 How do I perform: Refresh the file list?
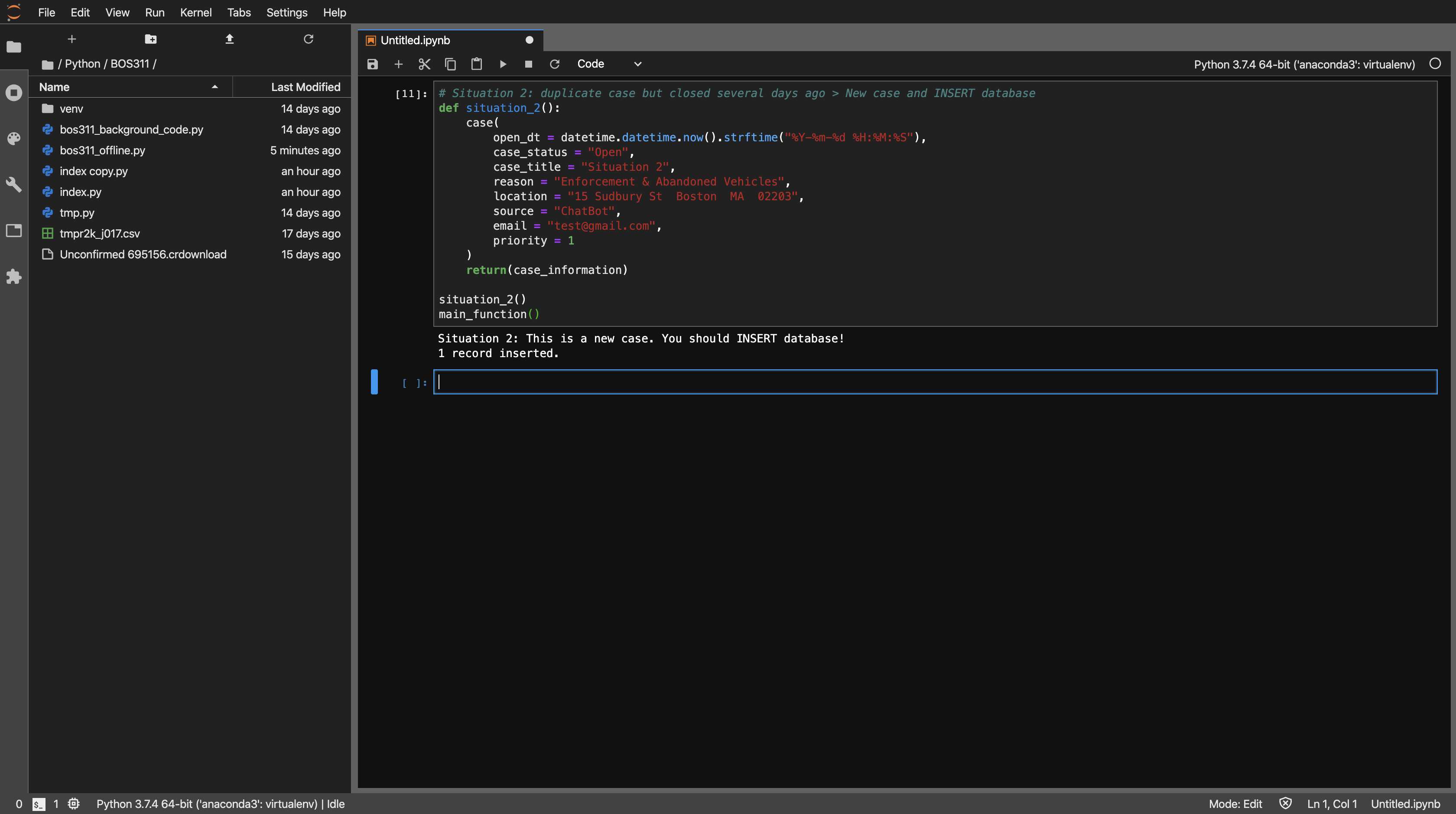point(308,39)
